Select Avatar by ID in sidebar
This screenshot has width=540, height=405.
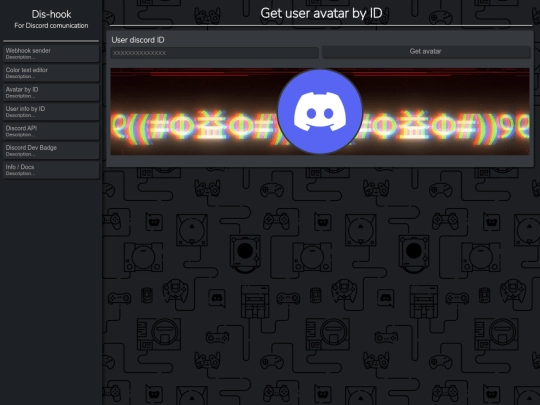[51, 92]
